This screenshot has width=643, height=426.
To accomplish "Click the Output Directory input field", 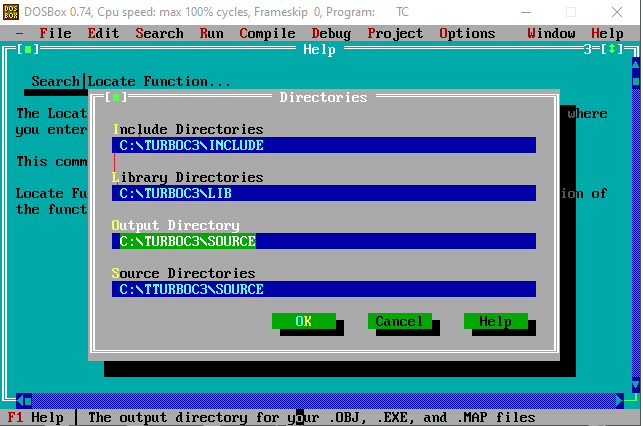I will [x=324, y=241].
